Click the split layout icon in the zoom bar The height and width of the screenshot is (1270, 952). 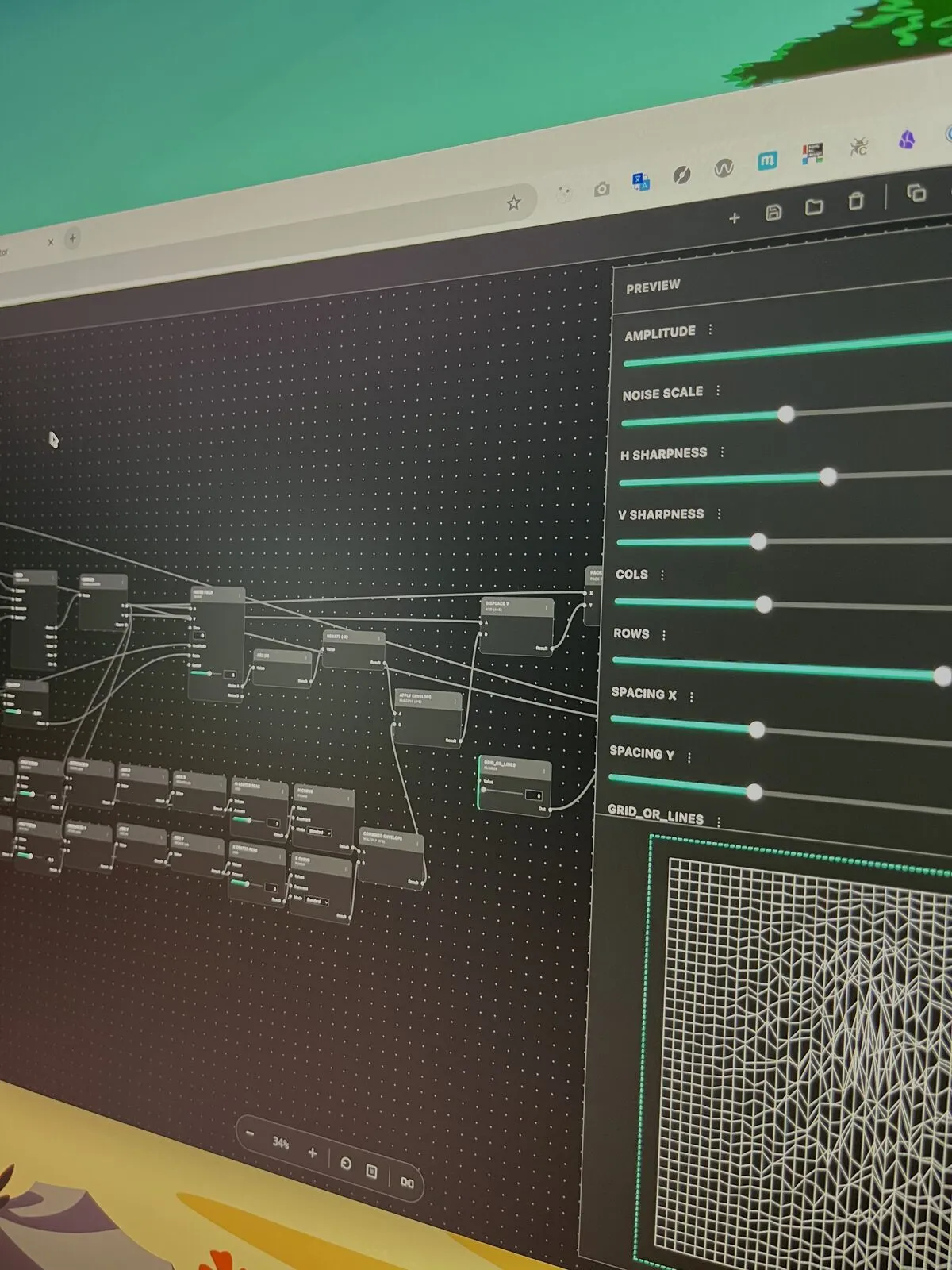[x=407, y=1182]
